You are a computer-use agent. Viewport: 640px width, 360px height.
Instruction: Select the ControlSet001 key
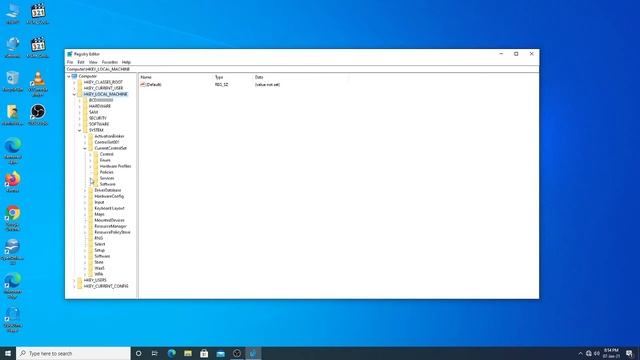107,142
